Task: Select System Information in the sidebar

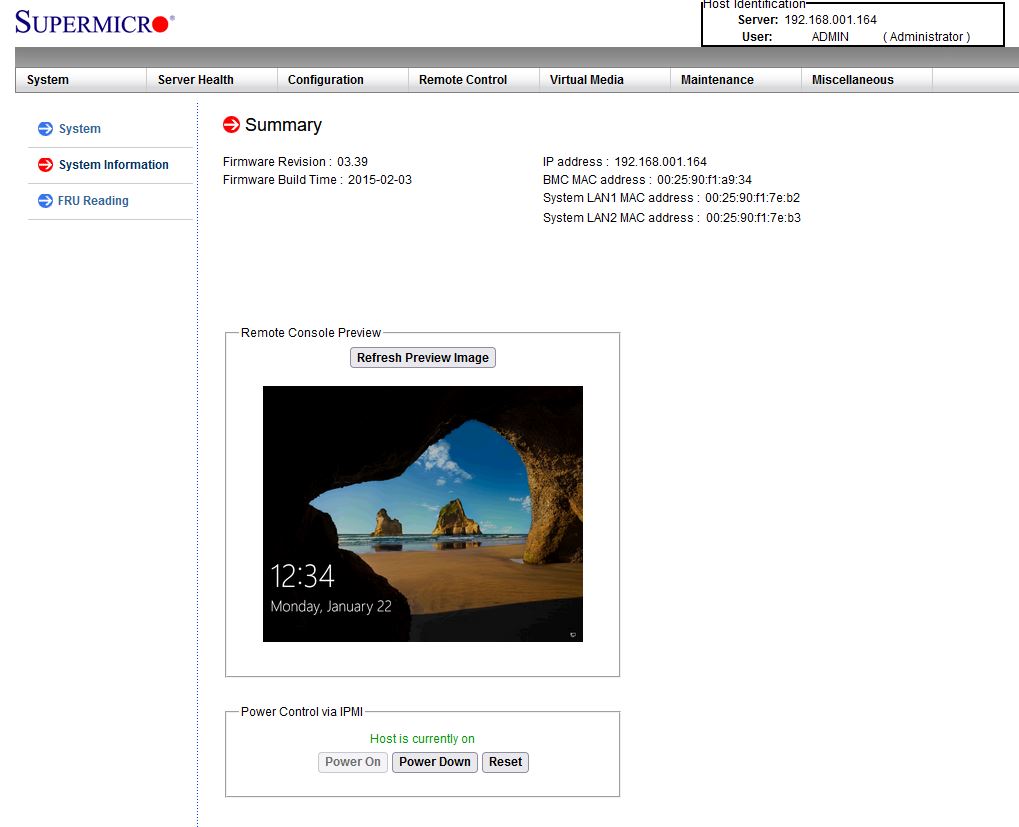Action: tap(114, 165)
